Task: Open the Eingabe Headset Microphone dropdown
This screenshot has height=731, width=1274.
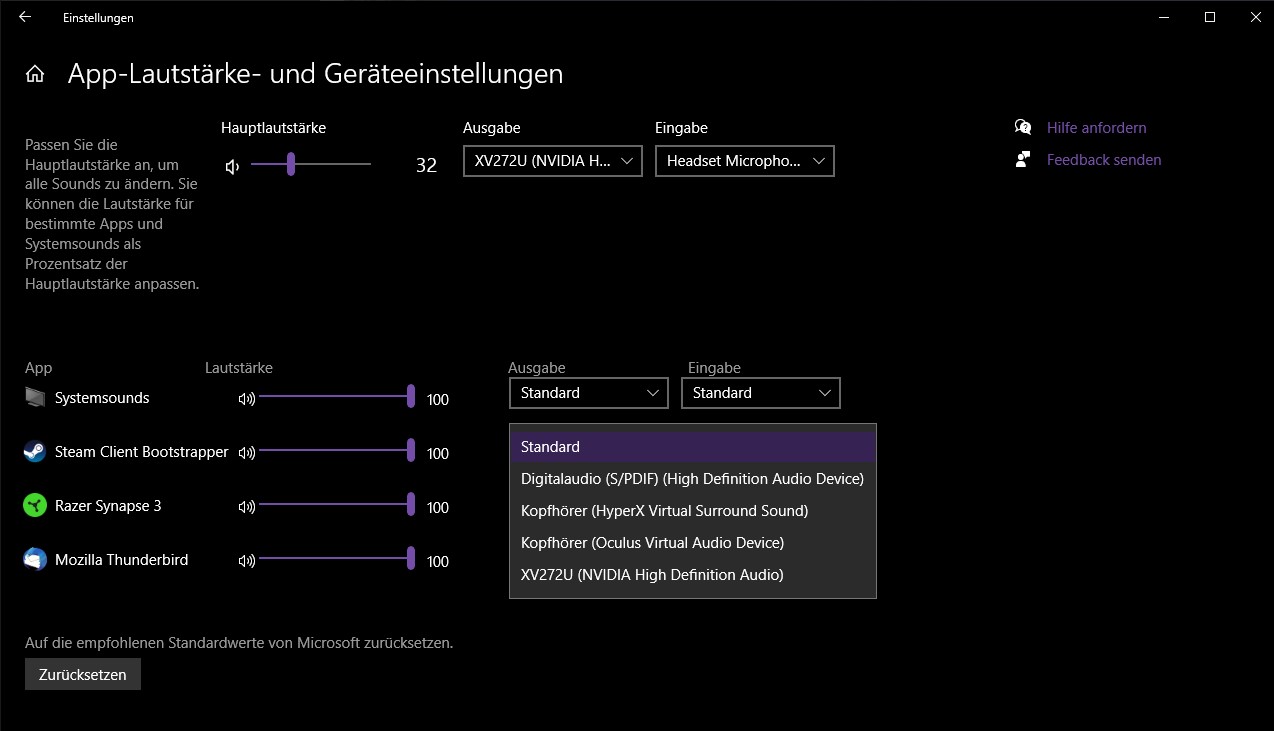Action: (744, 161)
